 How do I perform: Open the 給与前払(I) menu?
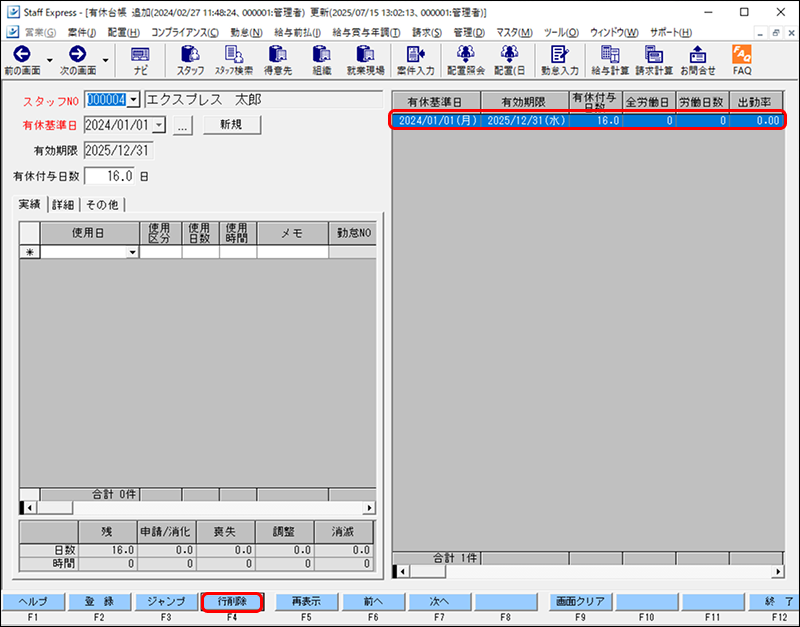[297, 32]
